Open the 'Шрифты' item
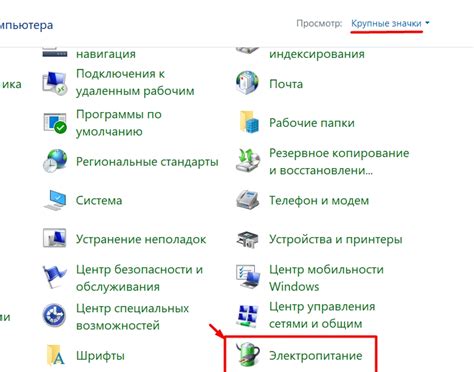474x372 pixels. coord(100,356)
